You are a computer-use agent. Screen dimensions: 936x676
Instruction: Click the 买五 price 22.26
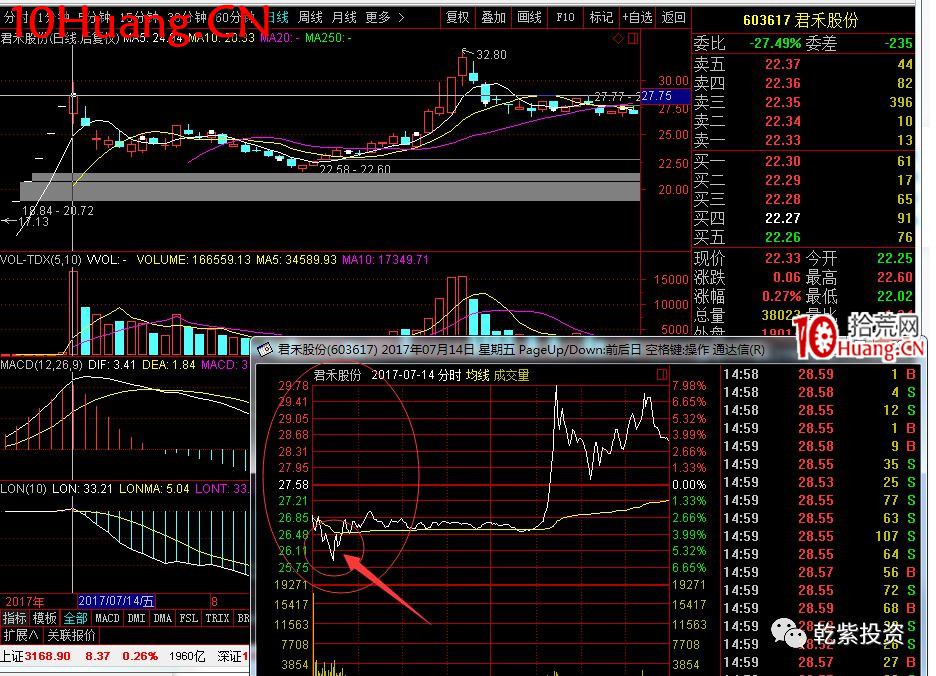(x=783, y=238)
